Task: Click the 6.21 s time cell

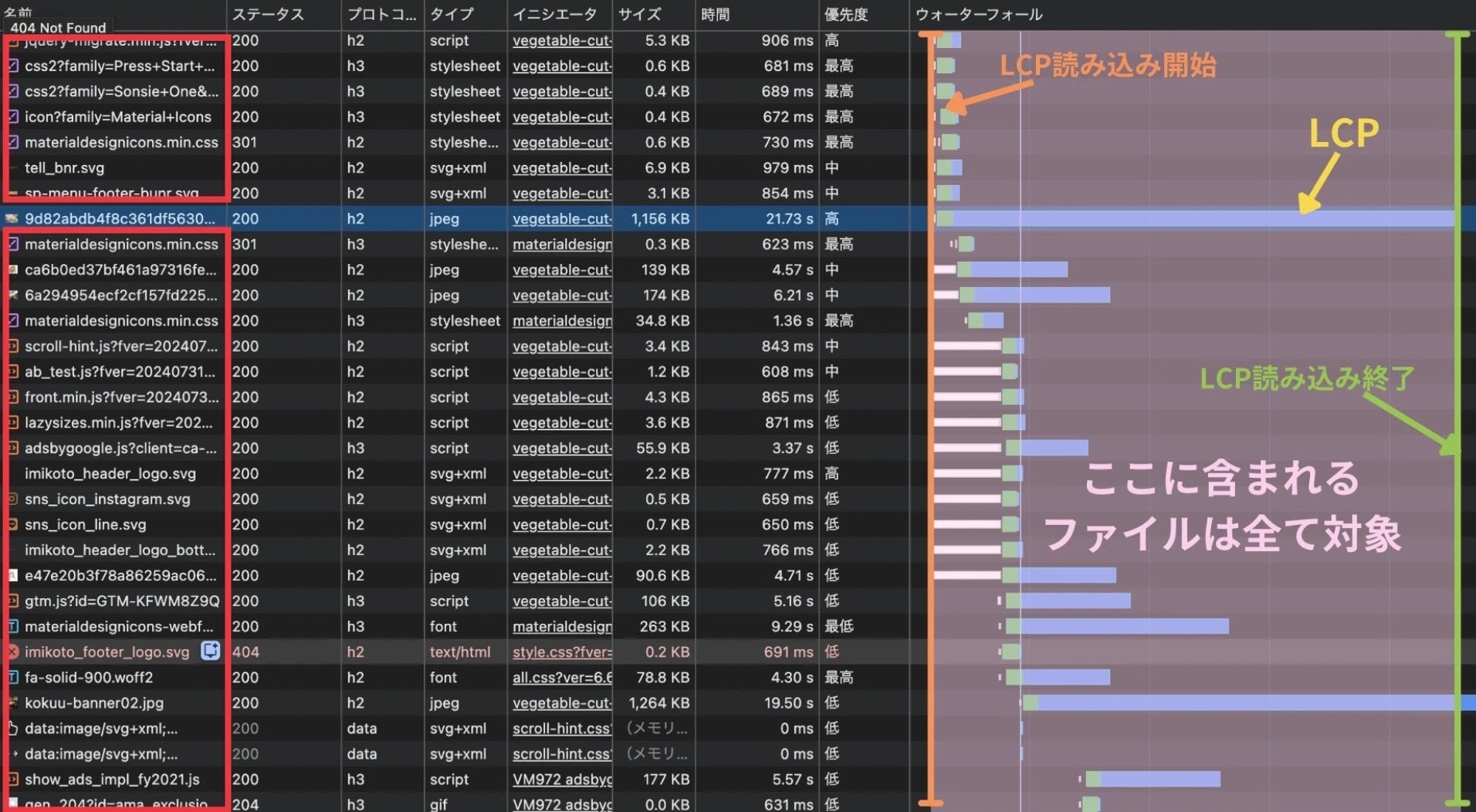Action: (x=792, y=296)
